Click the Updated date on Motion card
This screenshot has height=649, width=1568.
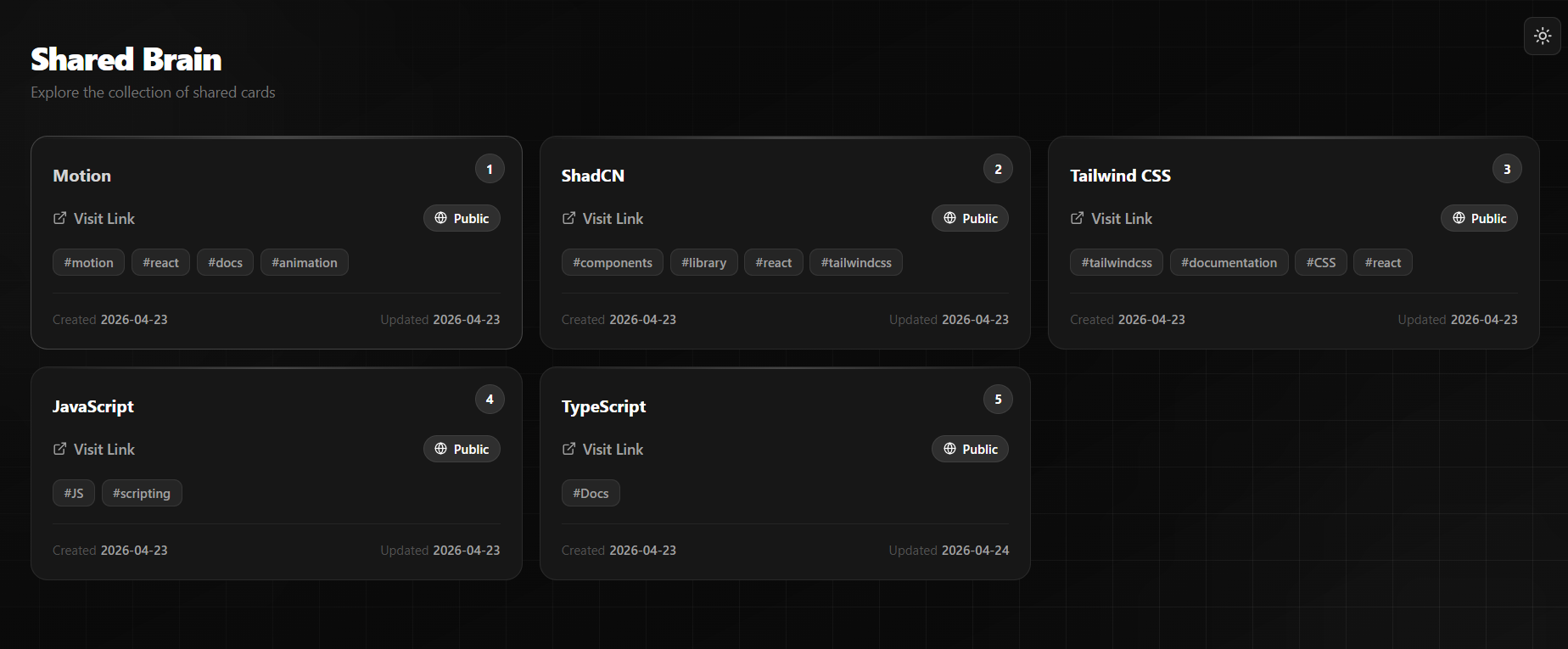[440, 320]
